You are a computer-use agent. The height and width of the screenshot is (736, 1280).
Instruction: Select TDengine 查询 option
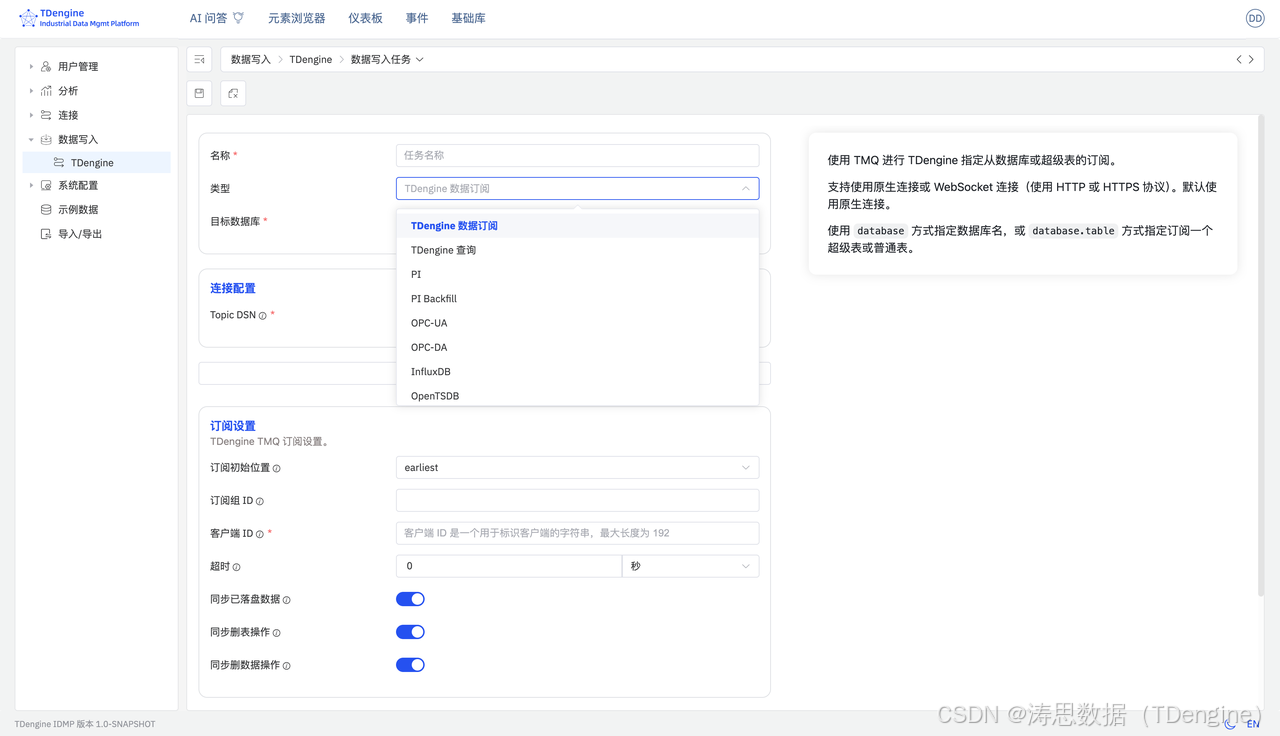[x=577, y=250]
